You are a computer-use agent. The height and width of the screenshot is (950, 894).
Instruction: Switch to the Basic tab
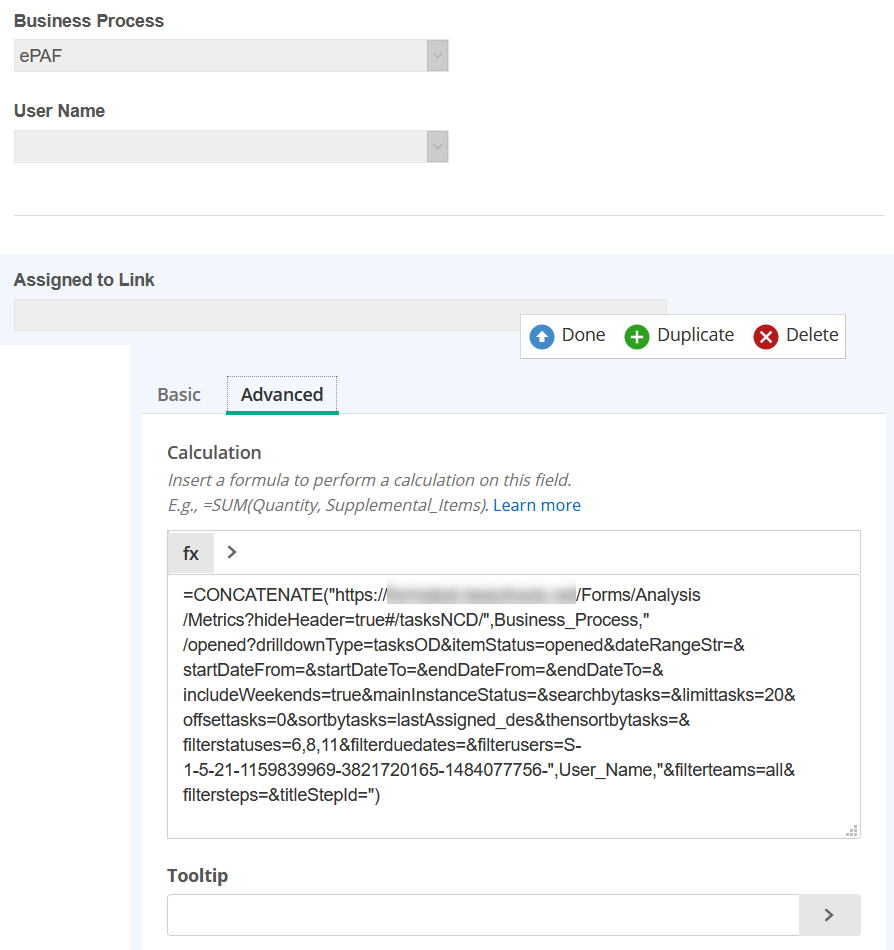[x=179, y=395]
